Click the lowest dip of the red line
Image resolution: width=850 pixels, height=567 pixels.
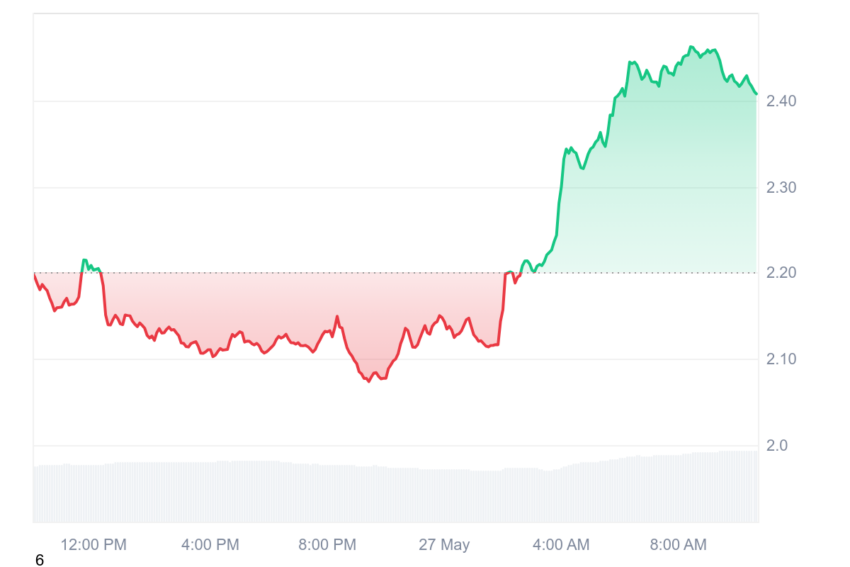[x=369, y=381]
